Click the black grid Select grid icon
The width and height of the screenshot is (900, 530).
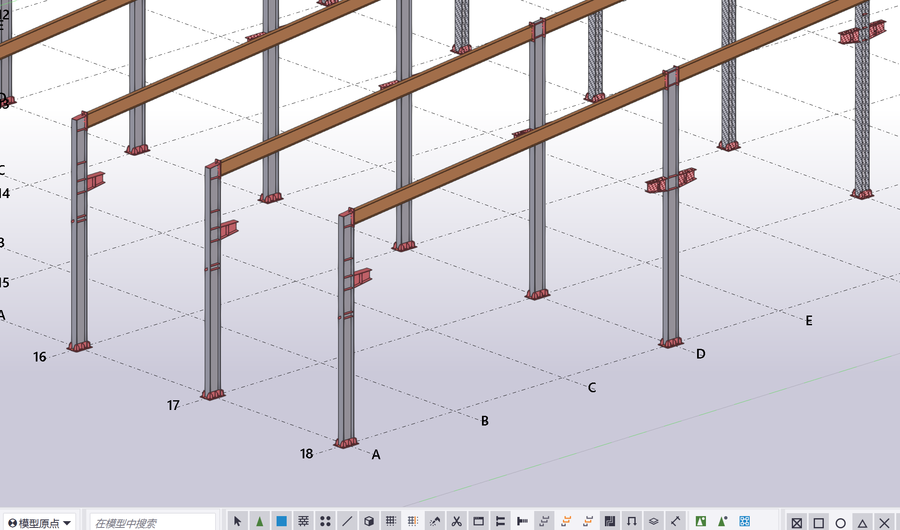coord(391,521)
